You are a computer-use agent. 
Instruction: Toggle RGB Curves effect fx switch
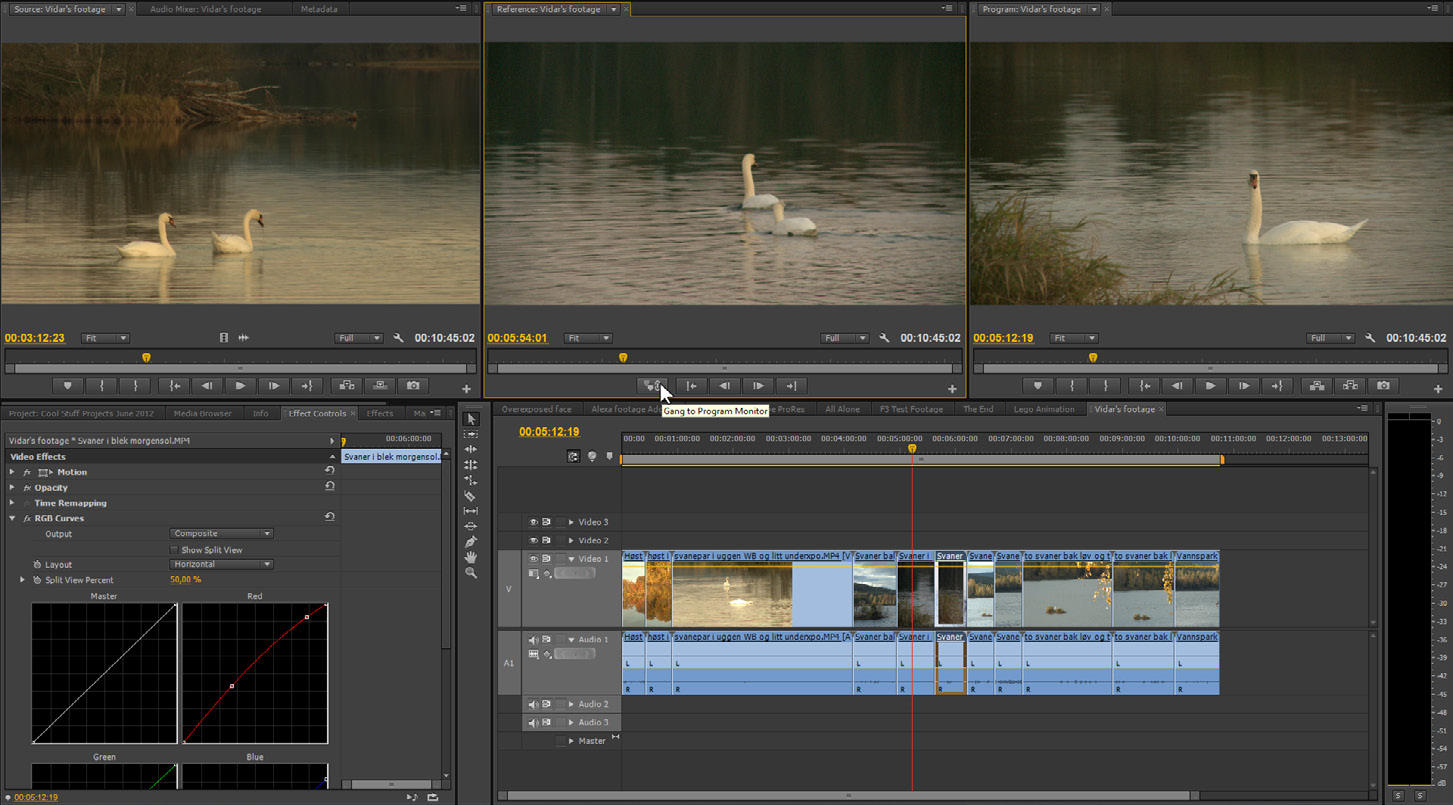point(27,518)
